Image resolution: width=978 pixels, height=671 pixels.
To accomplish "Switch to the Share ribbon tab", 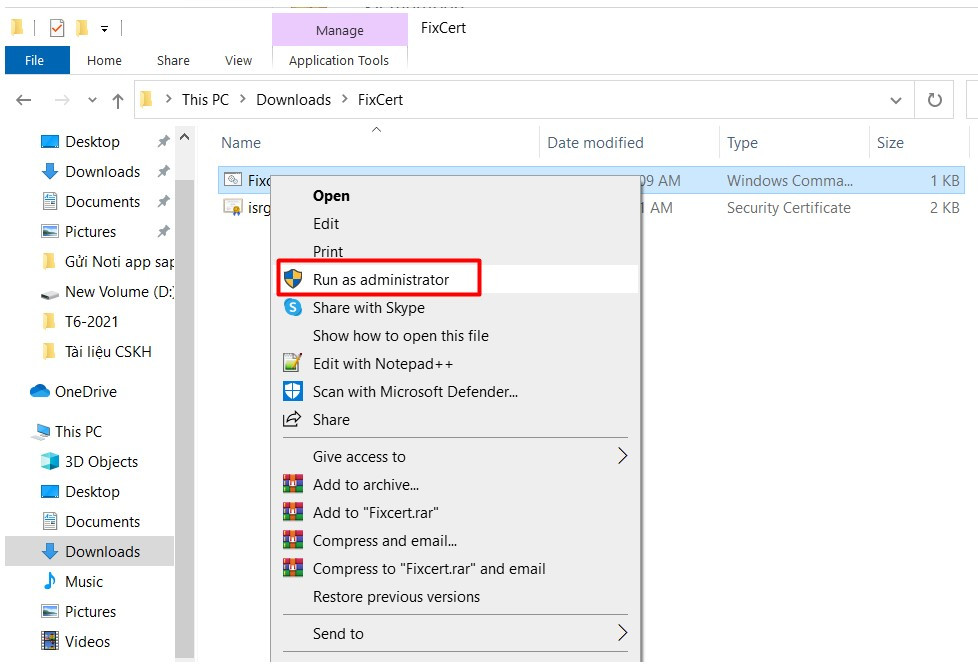I will point(173,60).
